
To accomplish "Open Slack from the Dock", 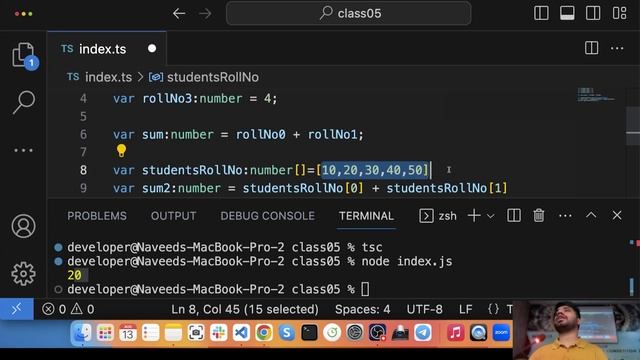I will pyautogui.click(x=218, y=333).
